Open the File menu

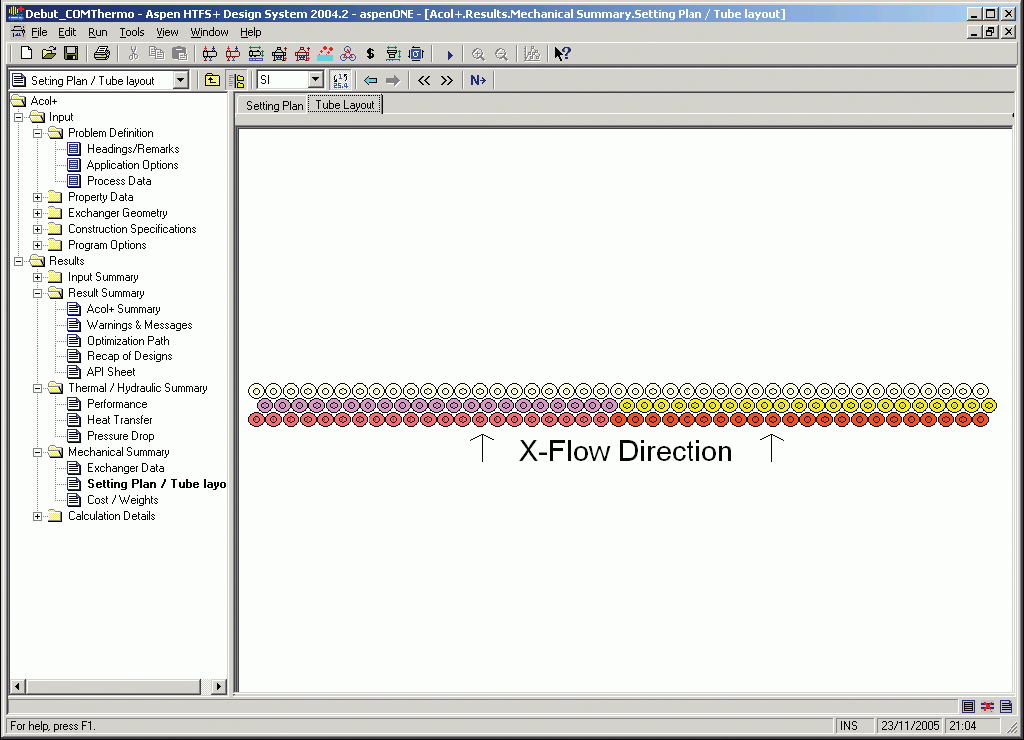tap(39, 32)
